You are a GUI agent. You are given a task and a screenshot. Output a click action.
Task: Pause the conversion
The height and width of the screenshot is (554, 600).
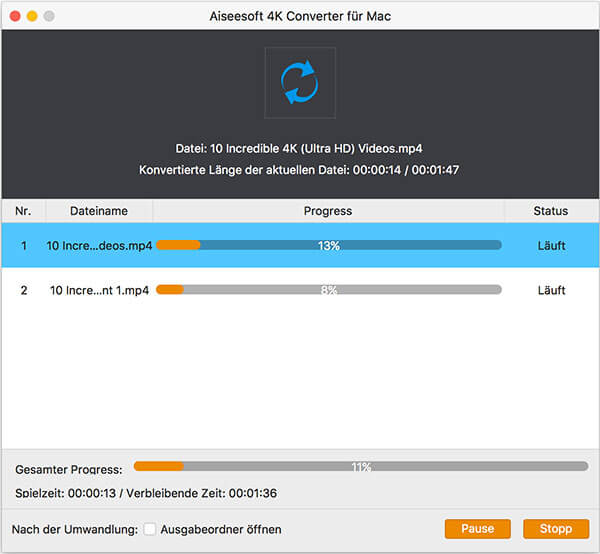tap(478, 529)
